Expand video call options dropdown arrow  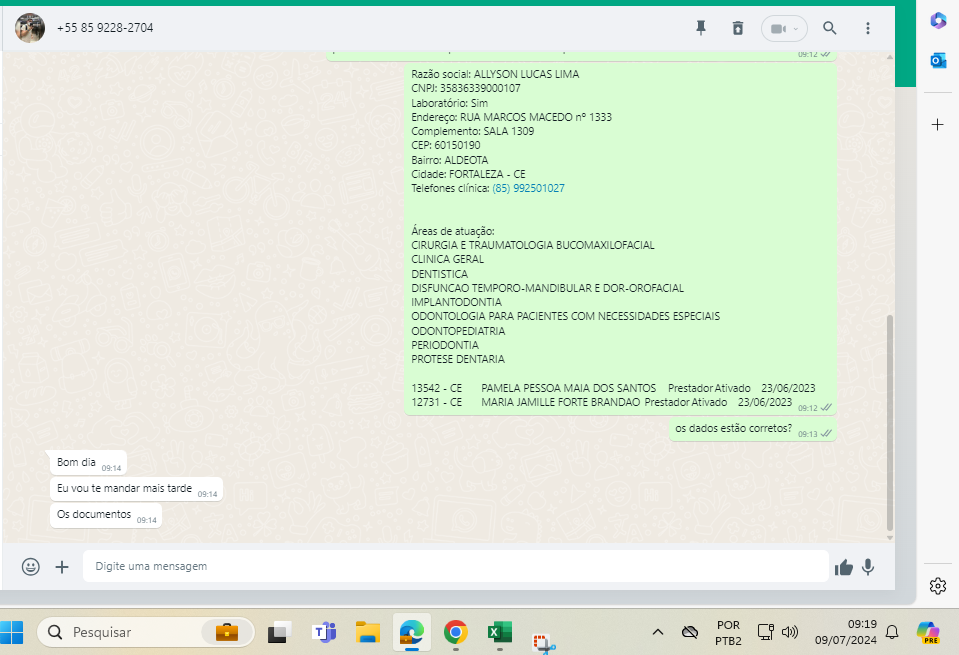(x=796, y=29)
